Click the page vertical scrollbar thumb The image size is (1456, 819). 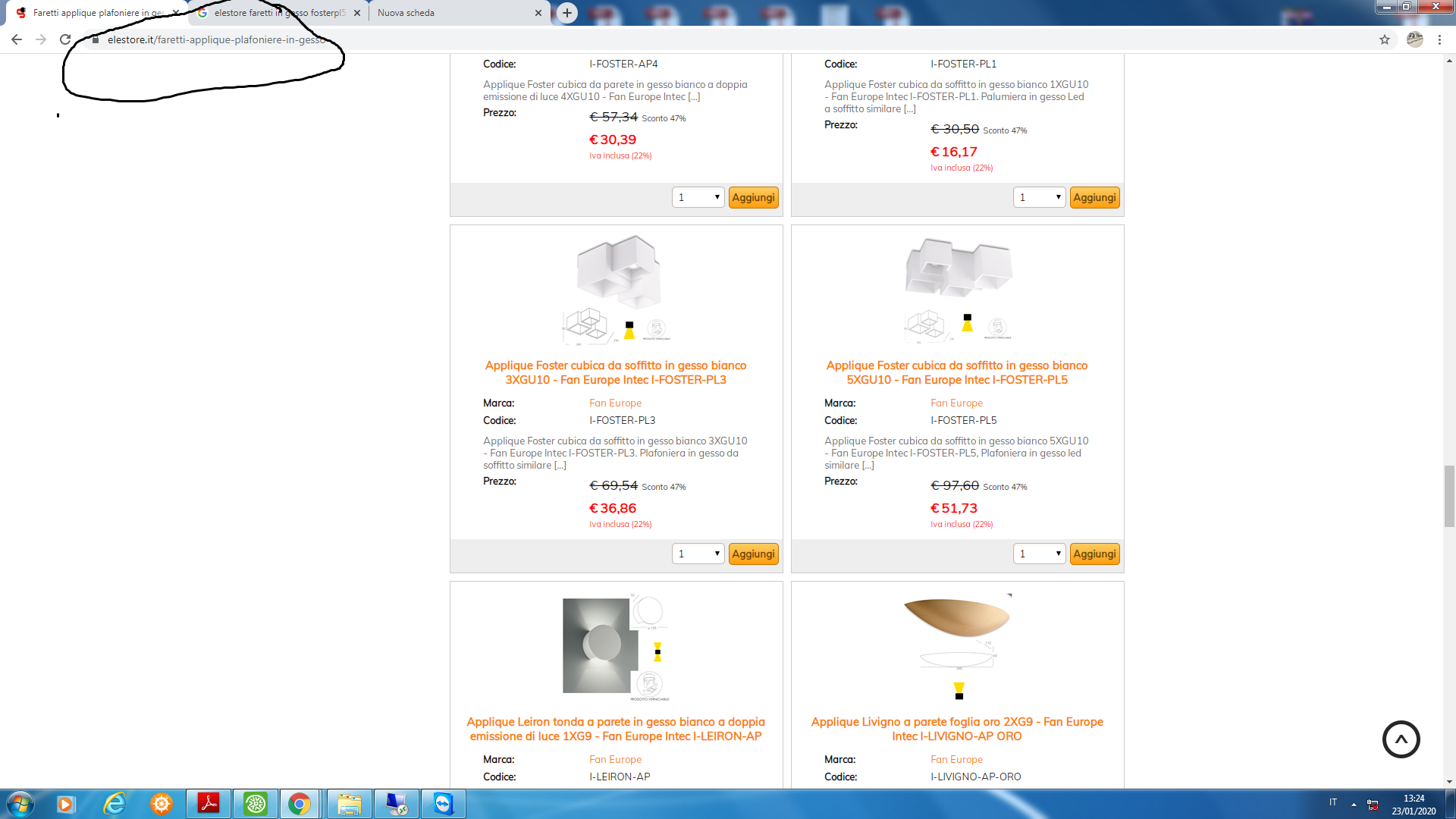click(1449, 497)
